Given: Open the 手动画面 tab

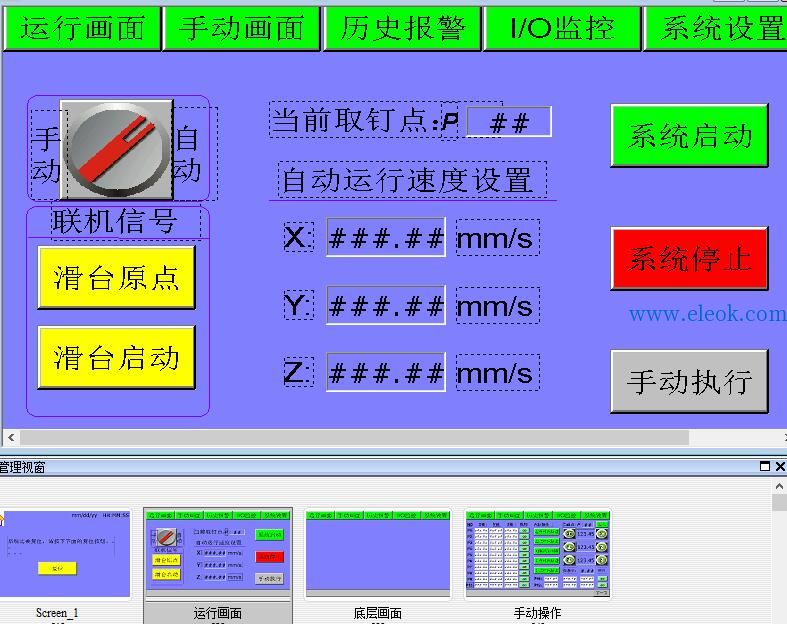Looking at the screenshot, I should click(241, 28).
